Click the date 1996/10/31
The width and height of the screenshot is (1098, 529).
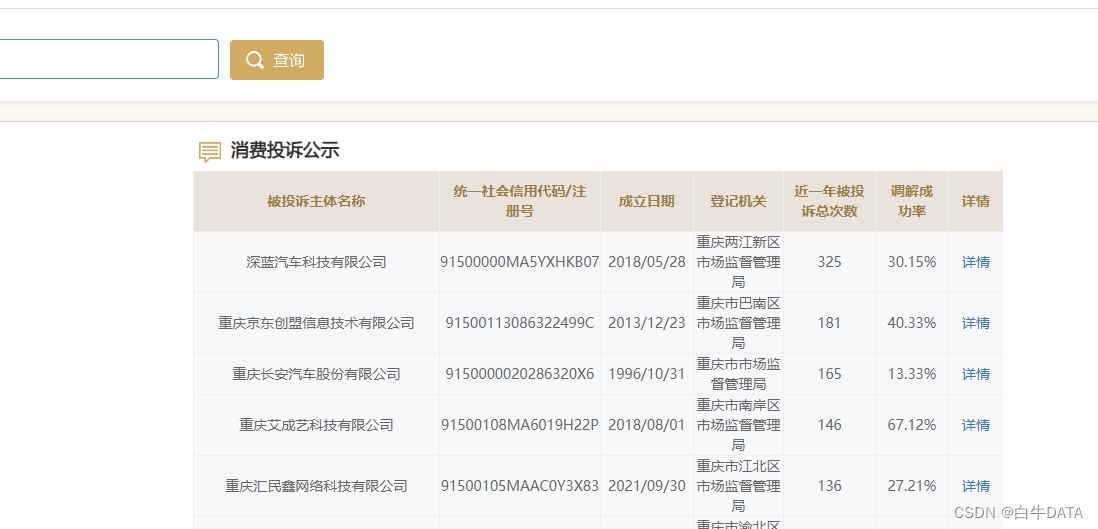646,374
